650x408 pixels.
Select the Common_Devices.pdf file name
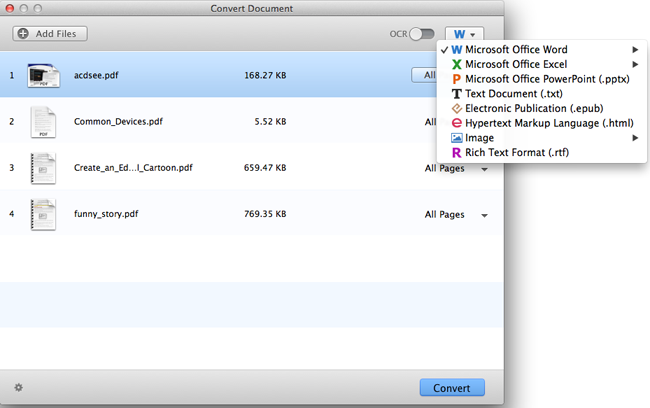pyautogui.click(x=118, y=121)
